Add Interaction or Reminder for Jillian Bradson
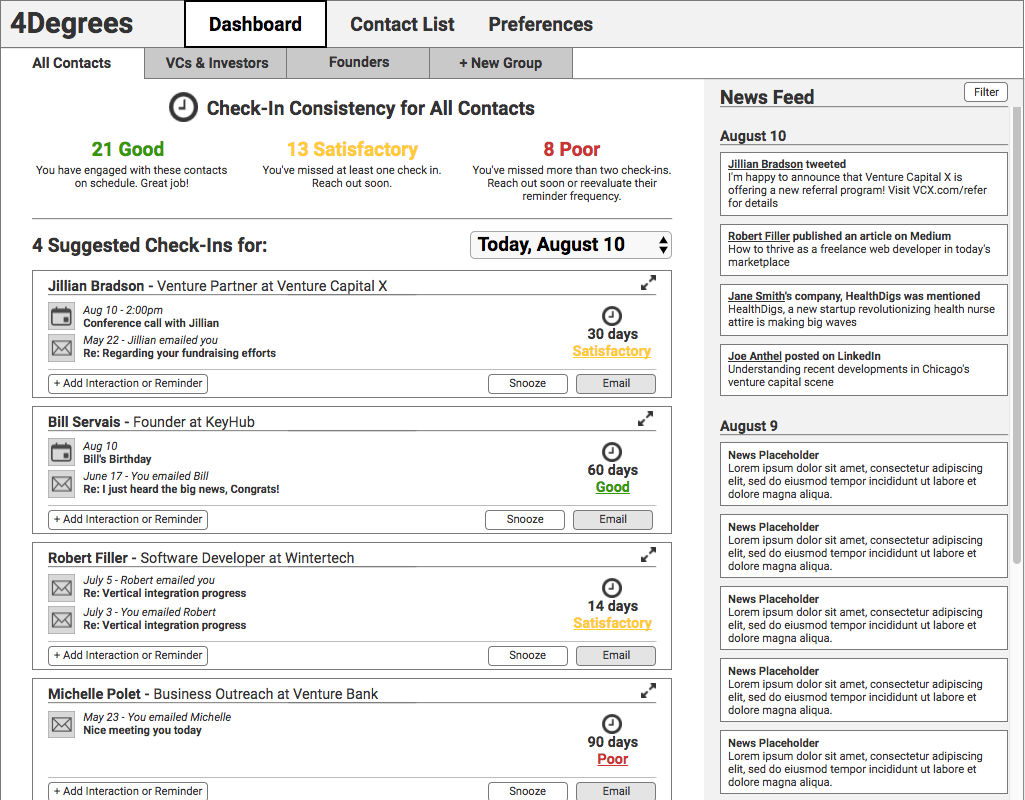This screenshot has height=800, width=1025. [128, 384]
